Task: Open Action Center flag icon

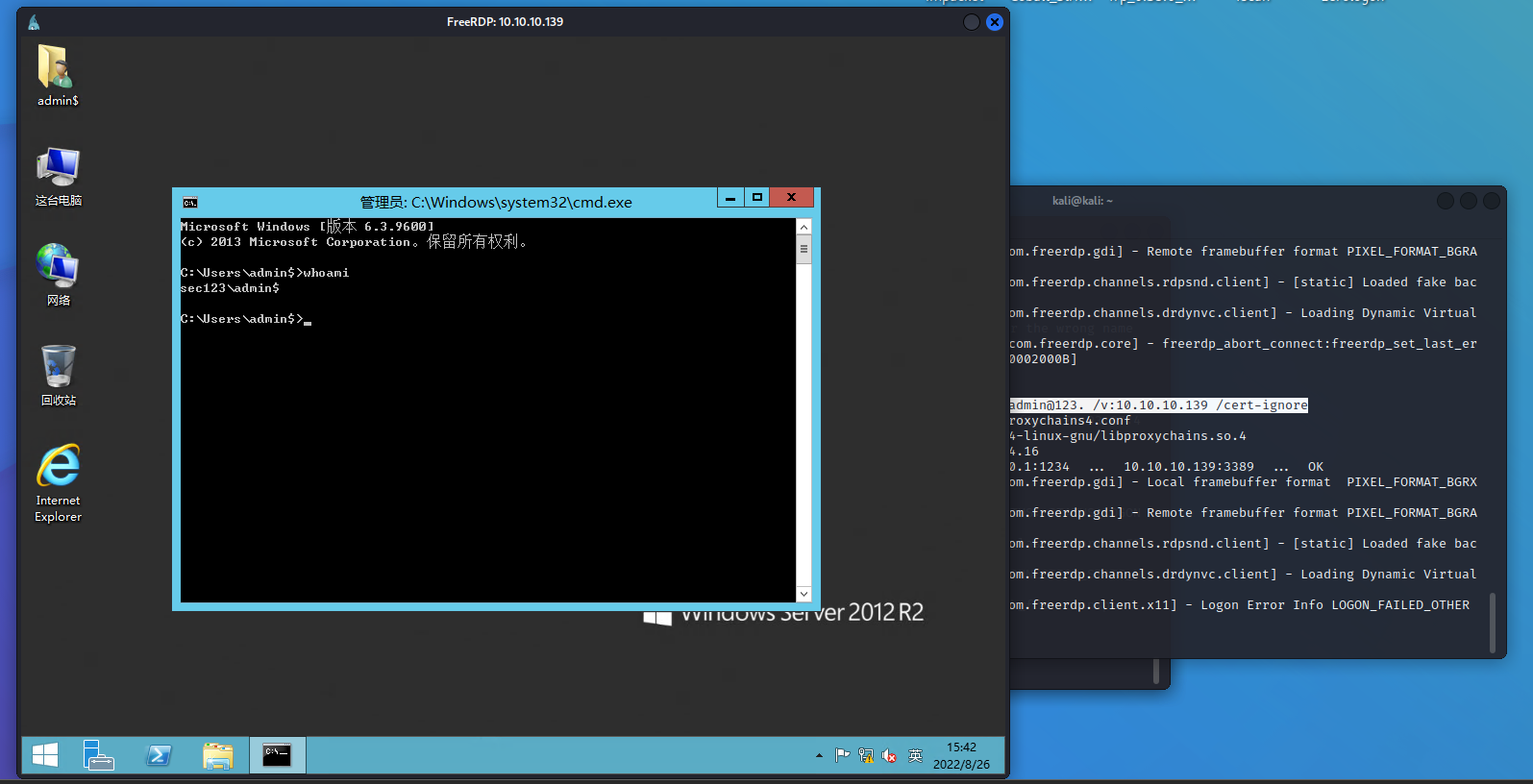Action: (x=842, y=756)
